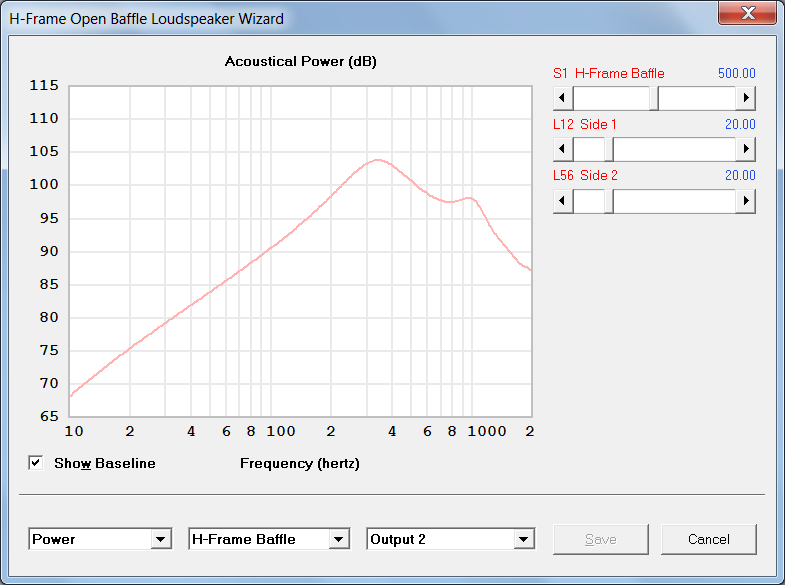Screen dimensions: 785x585
Task: Click the acoustical power curve peak
Action: point(378,160)
